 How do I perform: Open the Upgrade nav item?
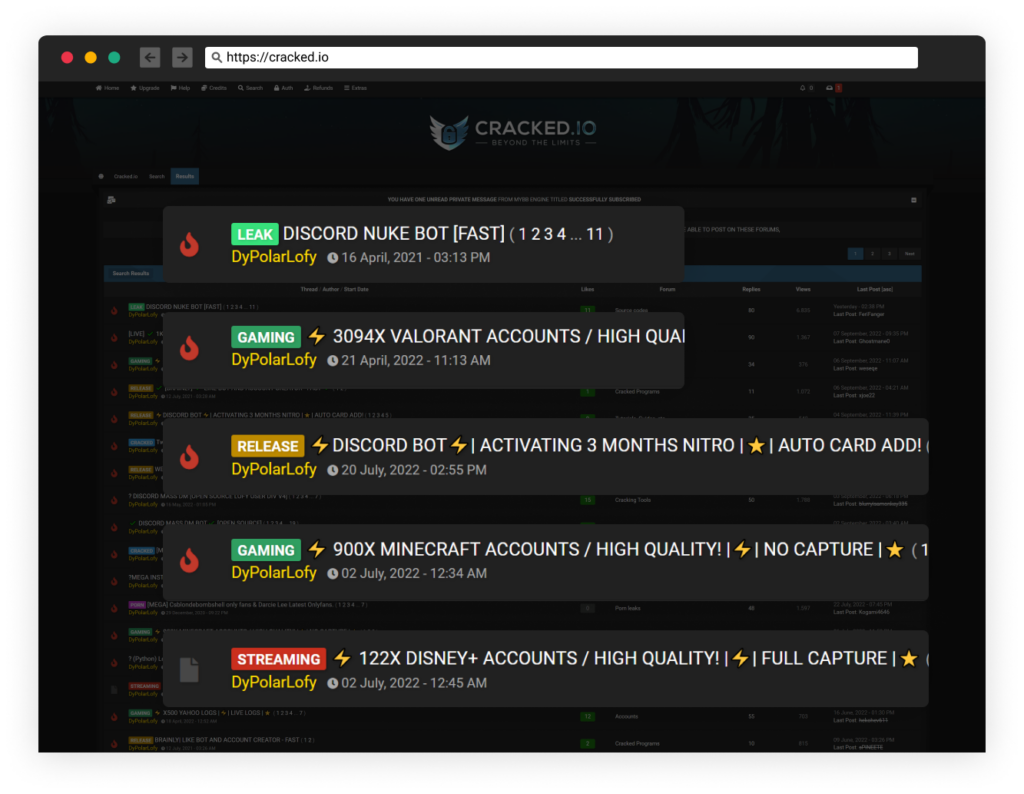click(x=145, y=88)
